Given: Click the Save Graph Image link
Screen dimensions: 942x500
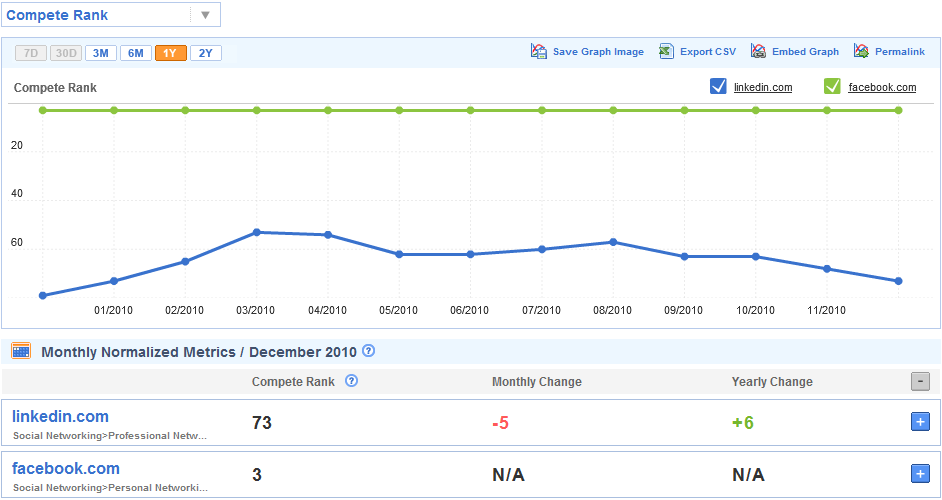Looking at the screenshot, I should [598, 52].
